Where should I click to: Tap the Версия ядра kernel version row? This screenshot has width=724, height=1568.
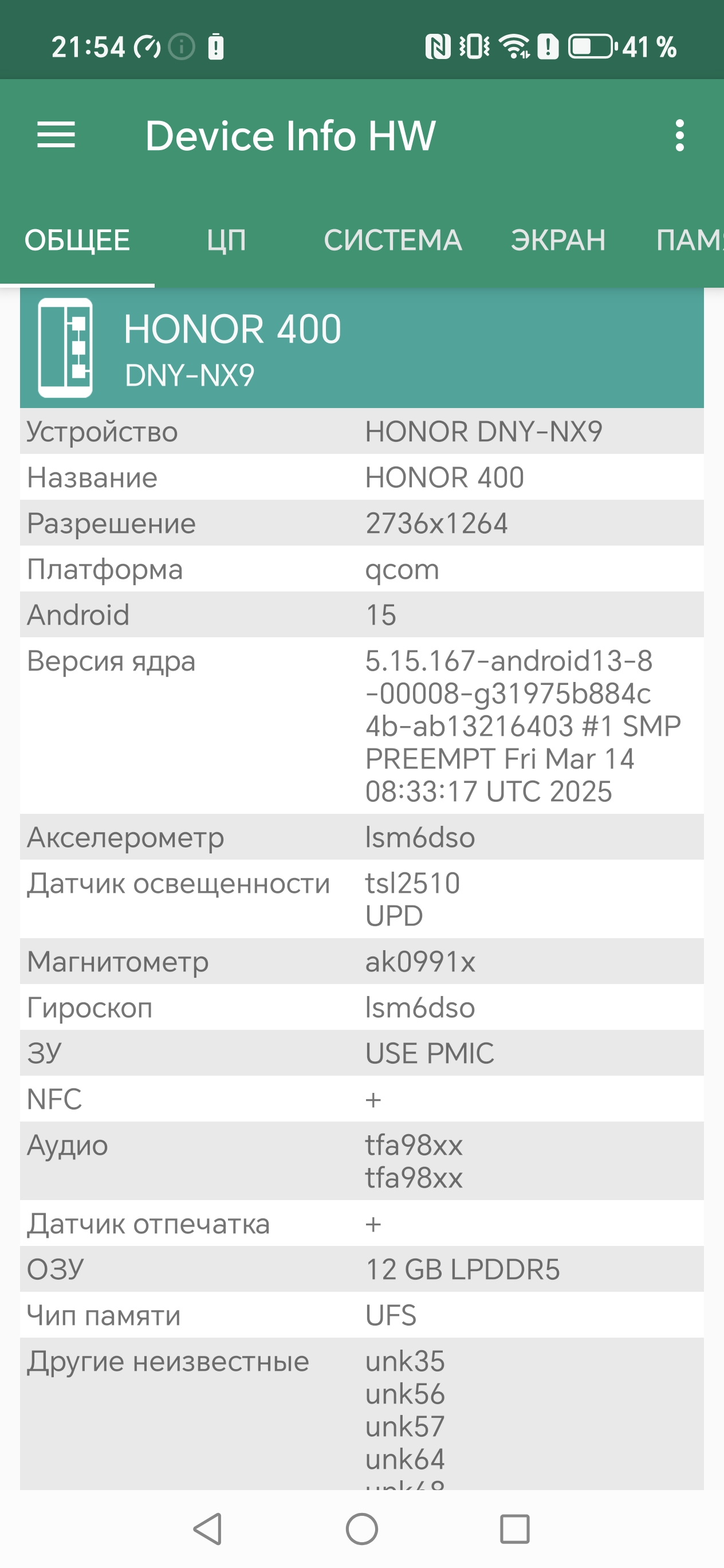coord(361,726)
